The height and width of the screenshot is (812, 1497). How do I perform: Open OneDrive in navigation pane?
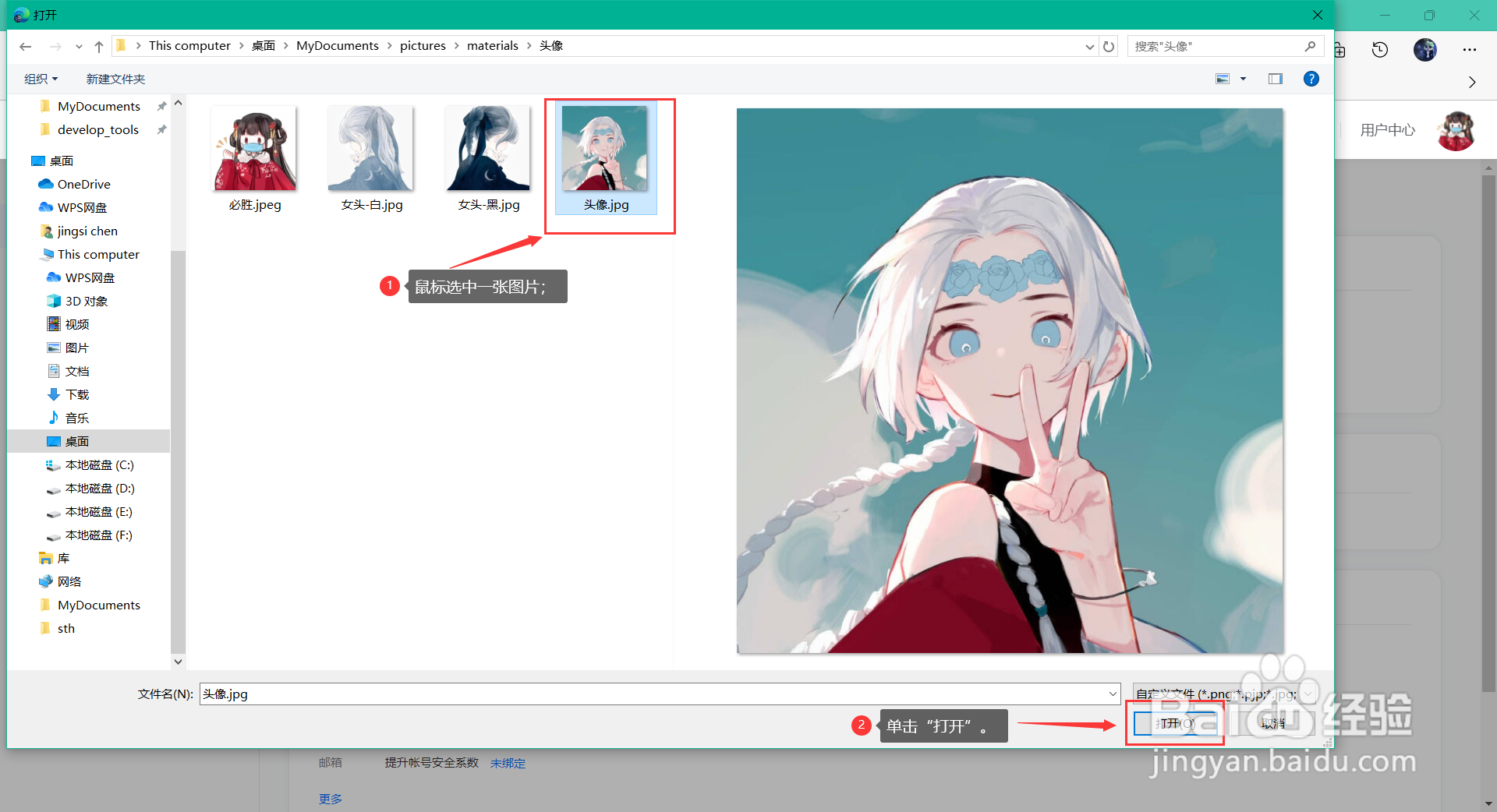pos(83,184)
